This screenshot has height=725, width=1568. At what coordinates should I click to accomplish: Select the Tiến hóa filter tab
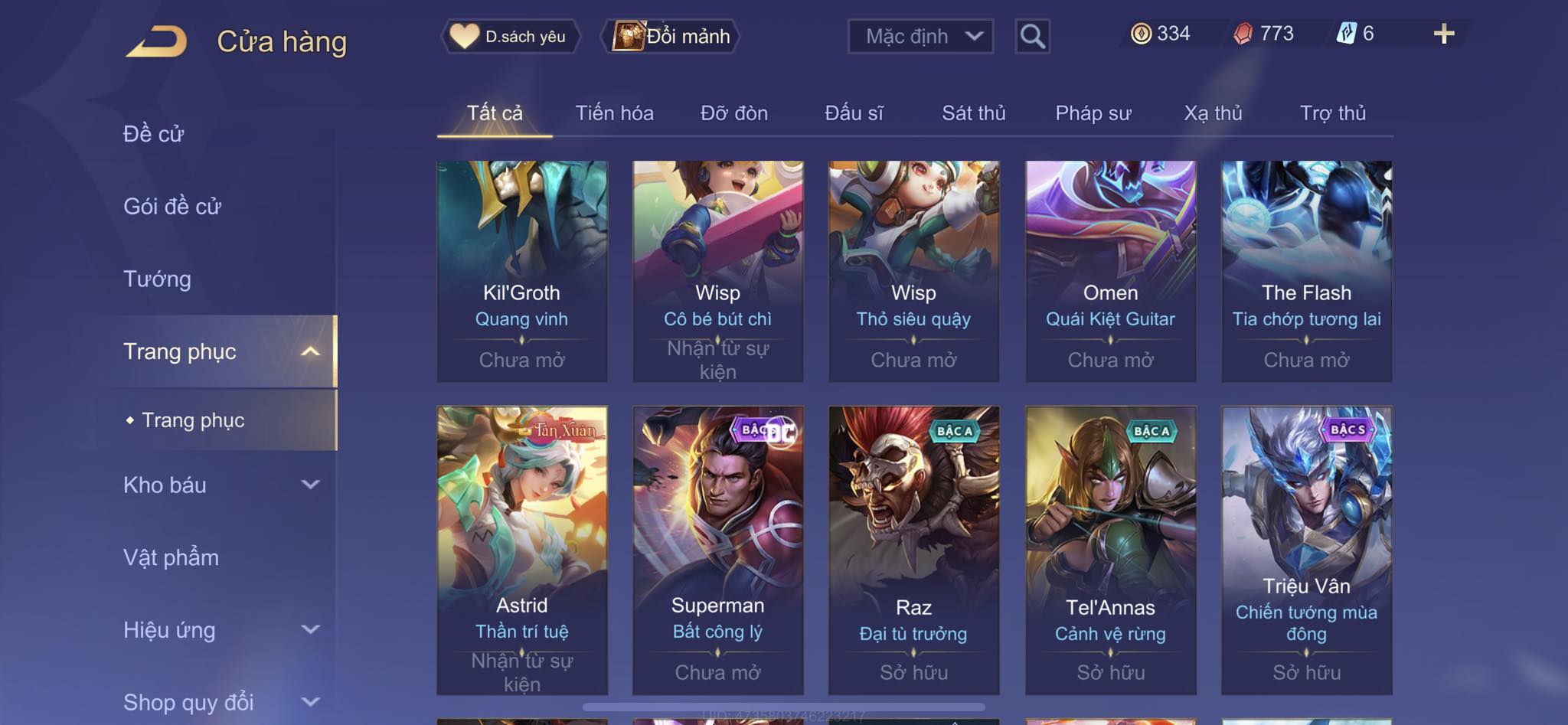(614, 113)
